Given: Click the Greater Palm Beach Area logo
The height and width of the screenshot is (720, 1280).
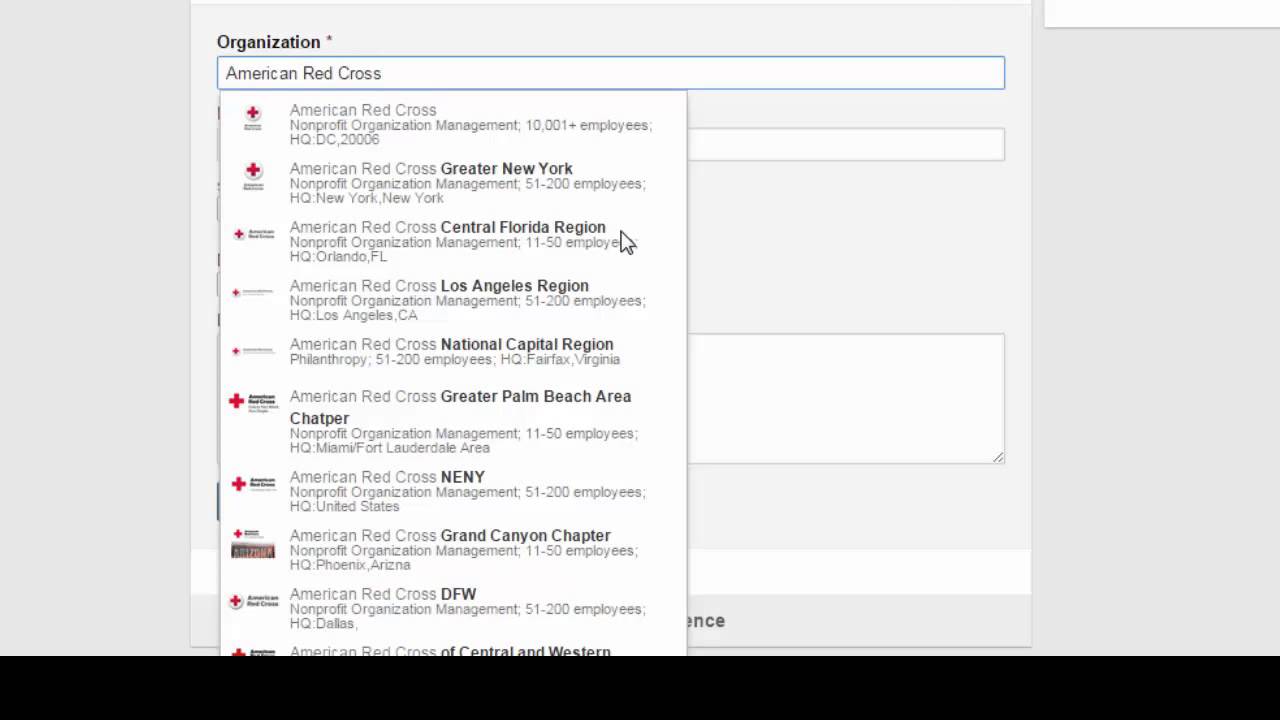Looking at the screenshot, I should [253, 403].
